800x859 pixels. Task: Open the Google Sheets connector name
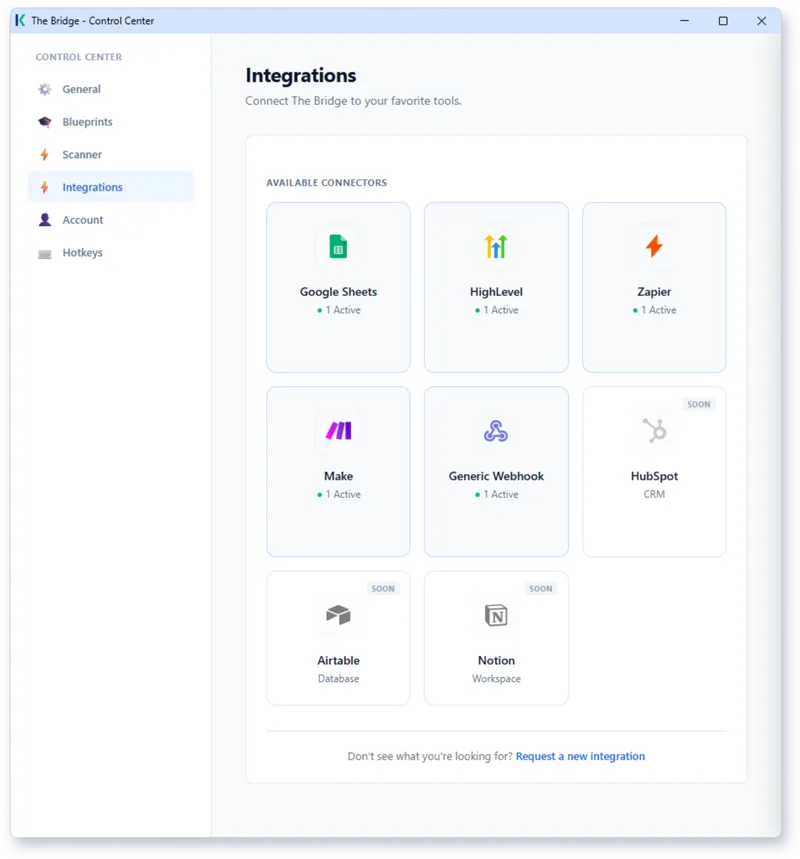click(x=338, y=292)
